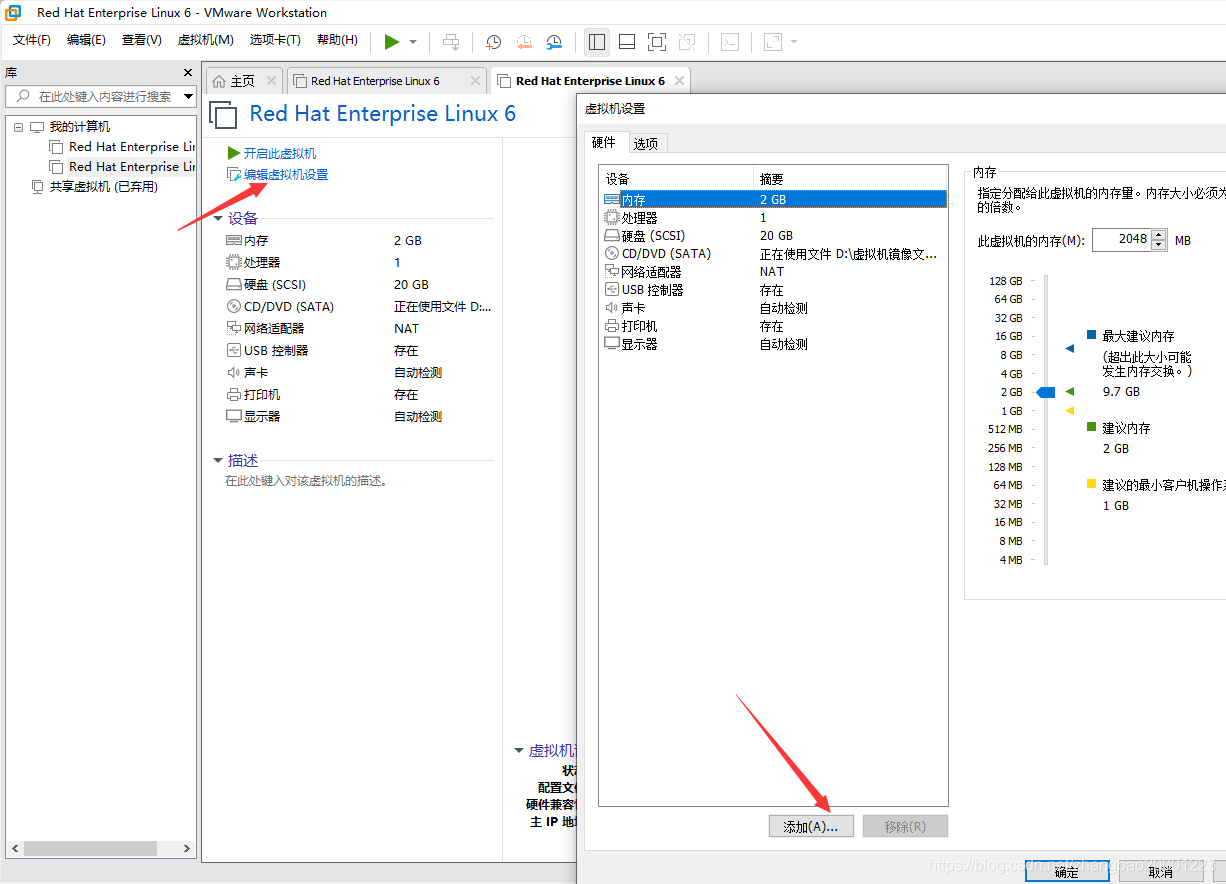Screen dimensions: 1226x884
Task: Click the library search input field
Action: click(100, 97)
